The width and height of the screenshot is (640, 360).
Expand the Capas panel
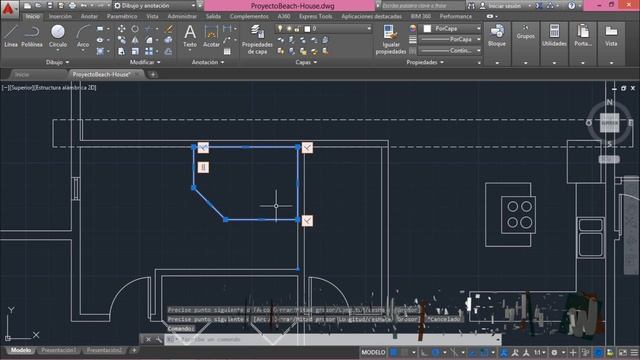point(306,62)
